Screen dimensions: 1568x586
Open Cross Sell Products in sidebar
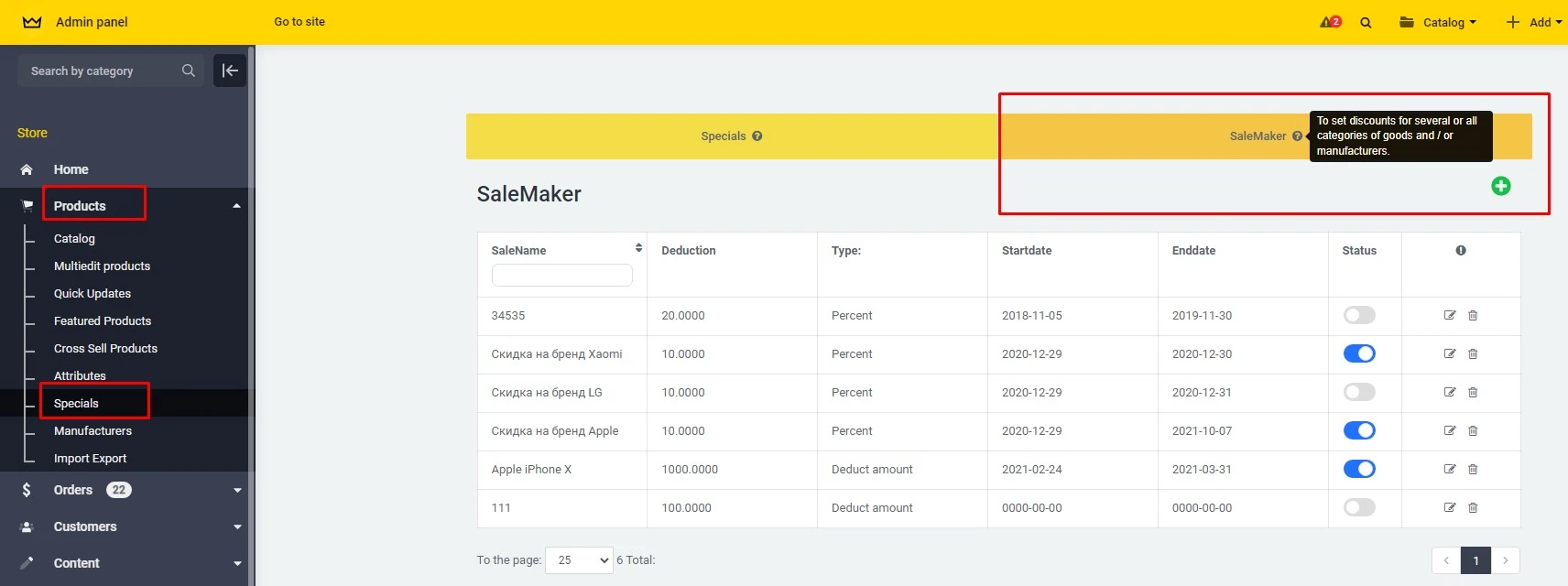pyautogui.click(x=105, y=348)
